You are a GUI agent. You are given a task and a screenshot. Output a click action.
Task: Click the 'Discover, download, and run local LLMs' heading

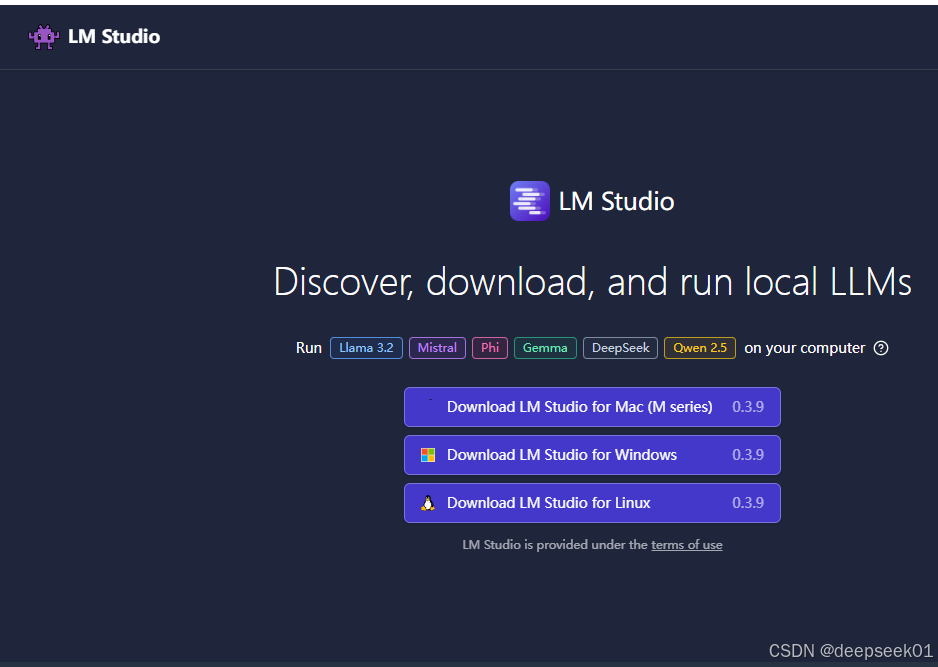pos(592,282)
